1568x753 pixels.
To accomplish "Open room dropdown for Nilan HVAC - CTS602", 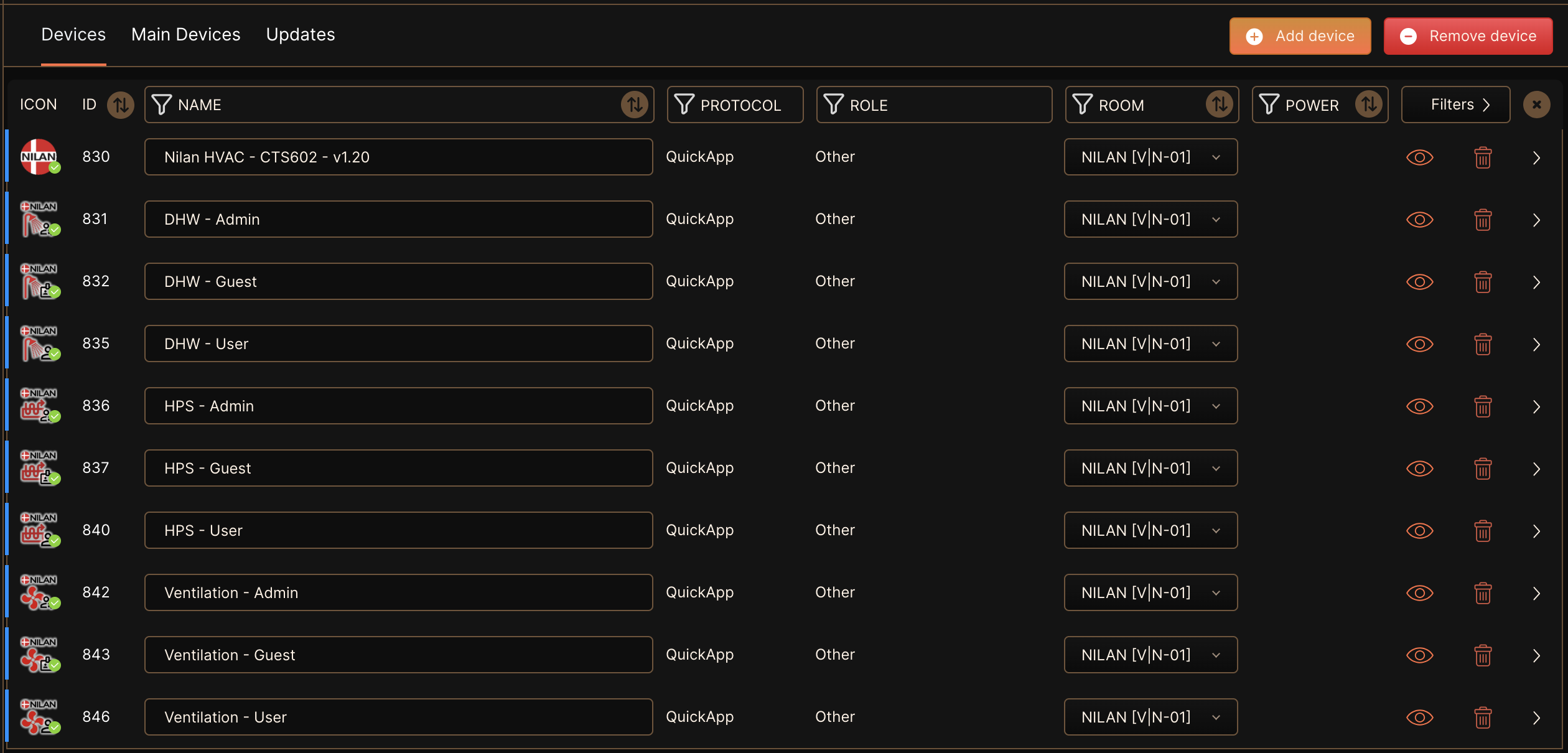I will 1150,157.
